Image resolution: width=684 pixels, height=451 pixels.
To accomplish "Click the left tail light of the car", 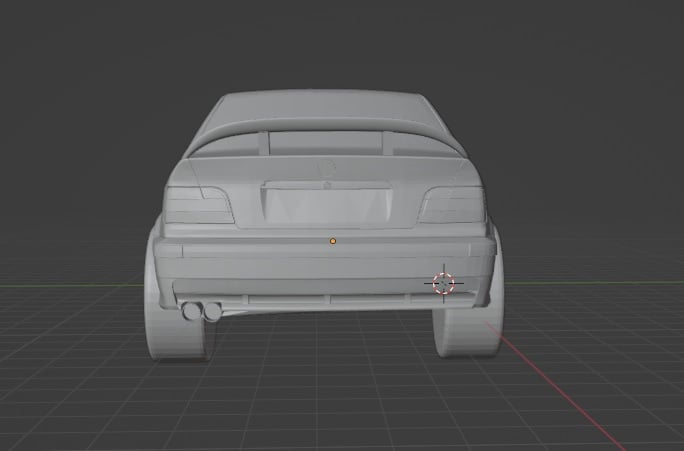I will 198,205.
